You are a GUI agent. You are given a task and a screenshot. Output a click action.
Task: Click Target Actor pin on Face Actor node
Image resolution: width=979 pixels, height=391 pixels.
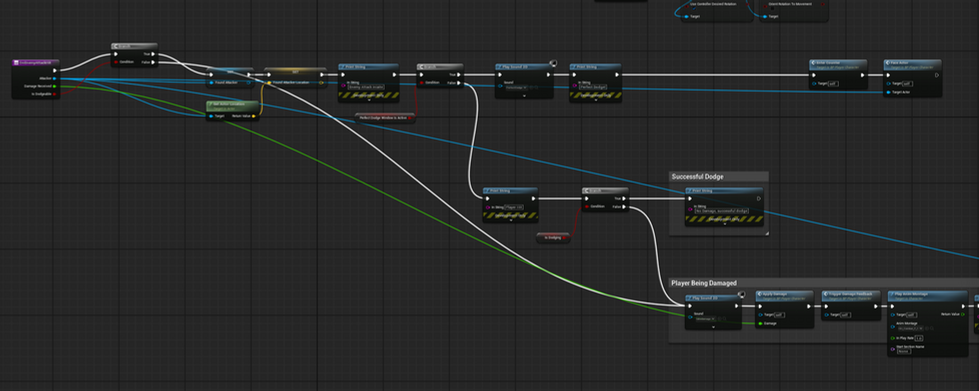tap(888, 92)
